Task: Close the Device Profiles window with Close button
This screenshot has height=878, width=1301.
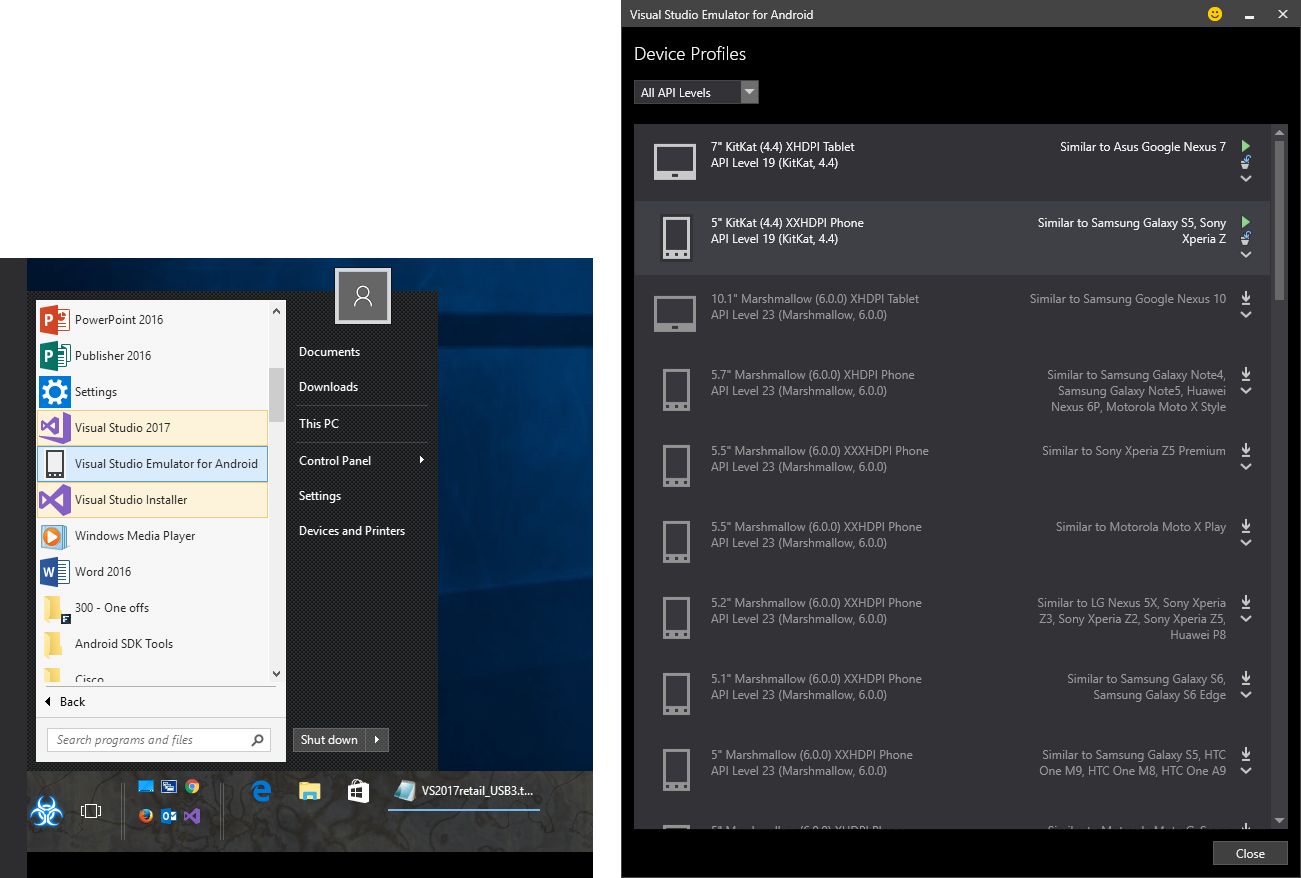Action: (1250, 853)
